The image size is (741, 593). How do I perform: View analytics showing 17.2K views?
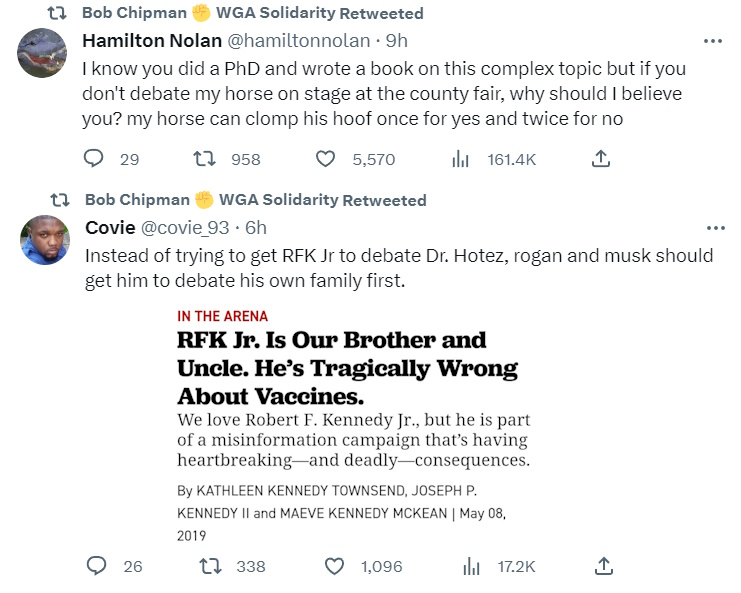pos(471,566)
